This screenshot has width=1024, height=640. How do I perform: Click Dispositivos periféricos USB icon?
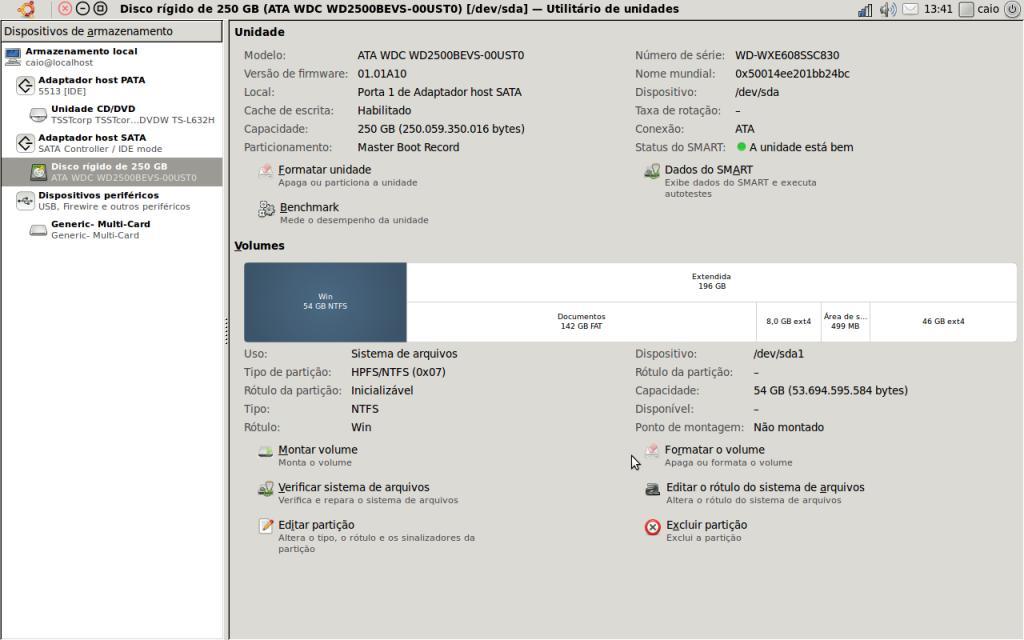coord(25,200)
